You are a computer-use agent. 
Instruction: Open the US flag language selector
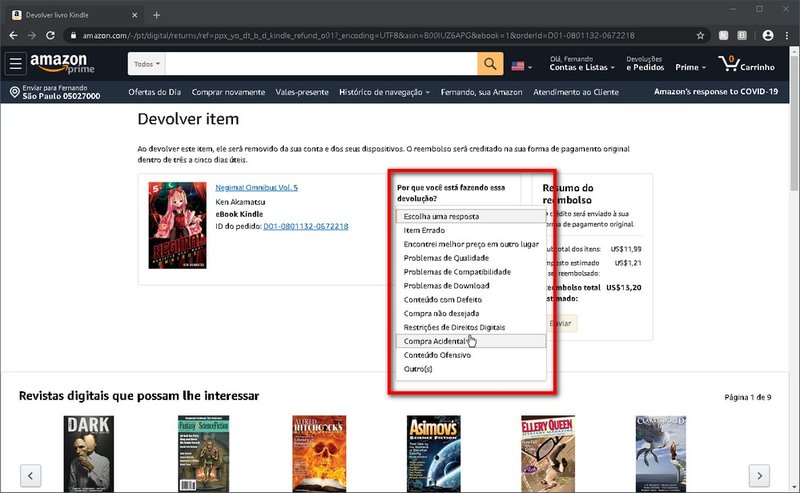click(x=521, y=66)
